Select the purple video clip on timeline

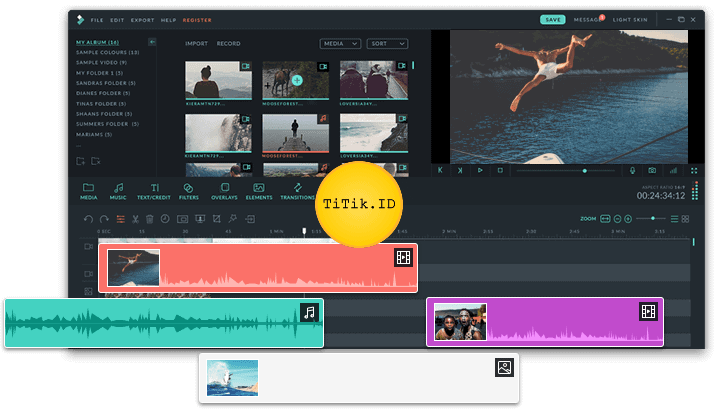pyautogui.click(x=545, y=322)
